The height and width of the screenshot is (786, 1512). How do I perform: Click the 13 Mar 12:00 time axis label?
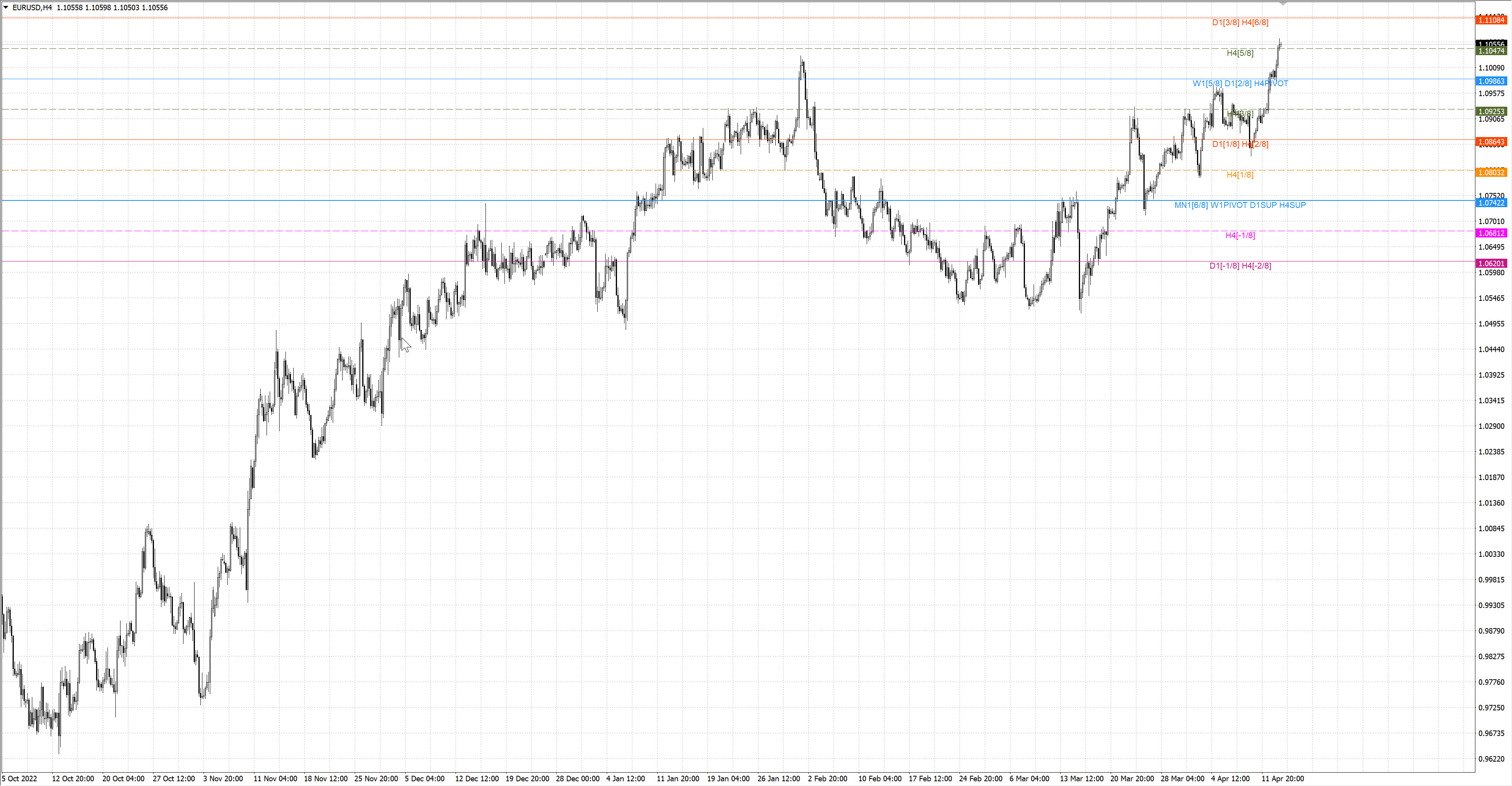[1082, 779]
